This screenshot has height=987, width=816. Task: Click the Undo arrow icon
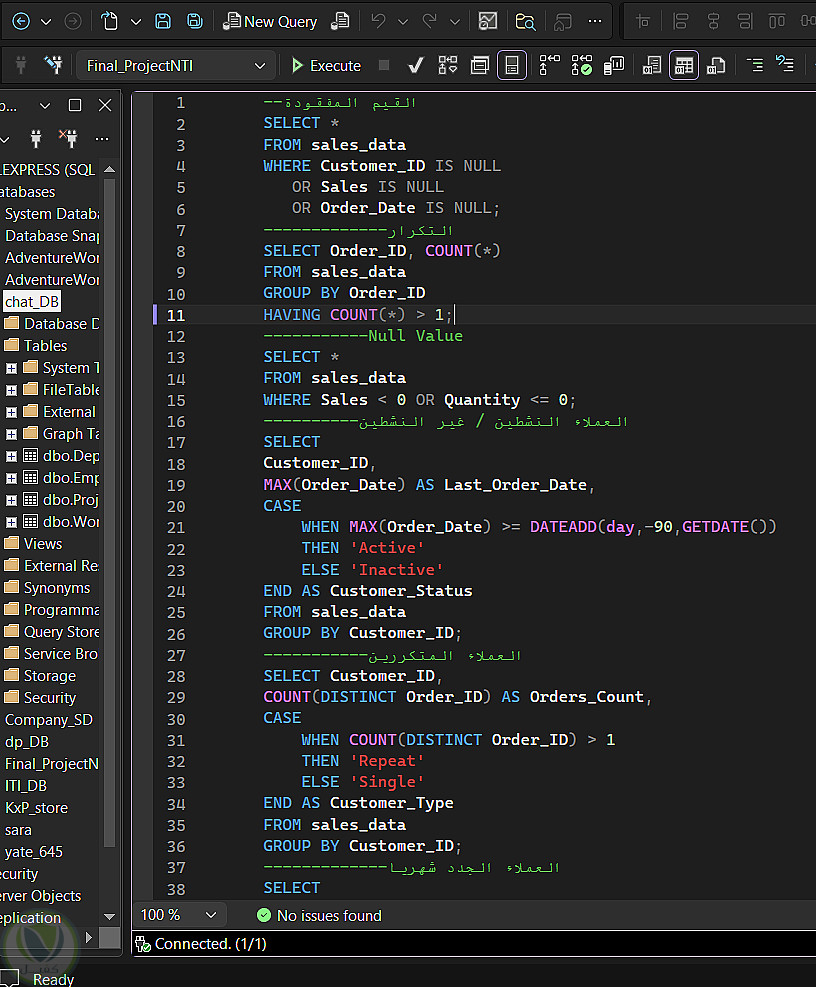[x=378, y=21]
